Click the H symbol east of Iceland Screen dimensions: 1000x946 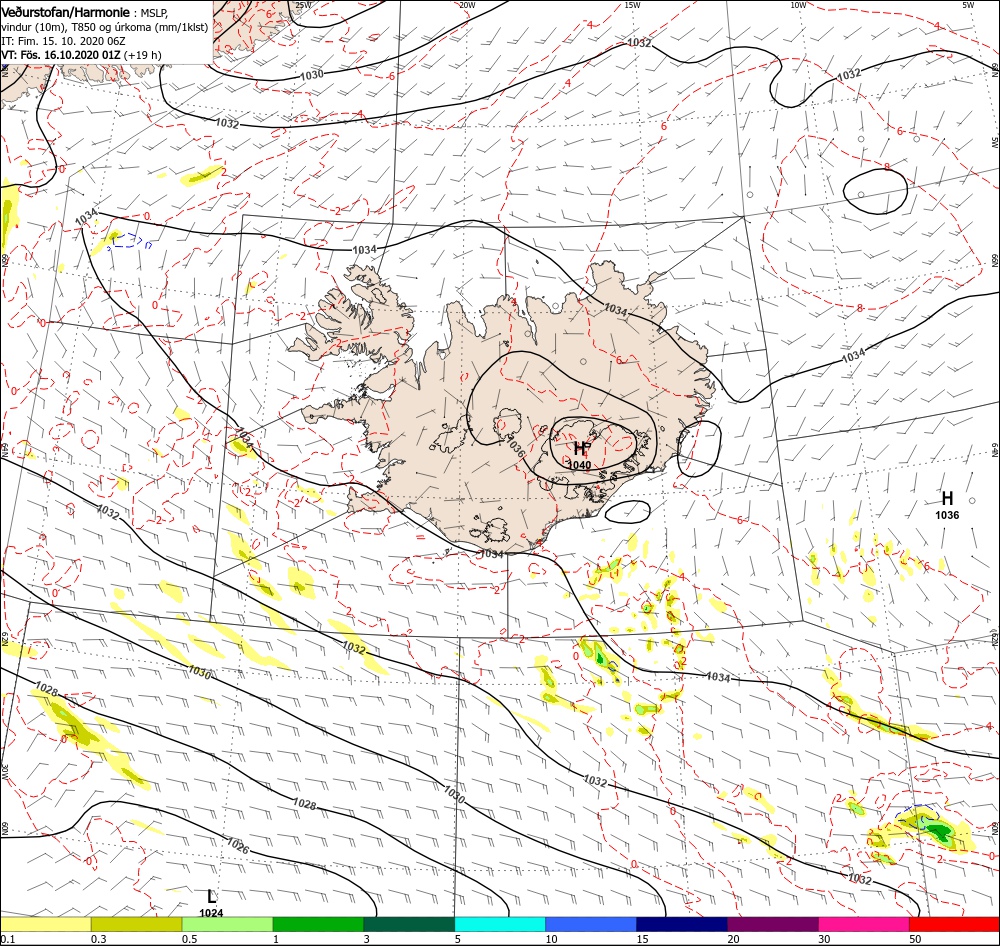pyautogui.click(x=947, y=498)
